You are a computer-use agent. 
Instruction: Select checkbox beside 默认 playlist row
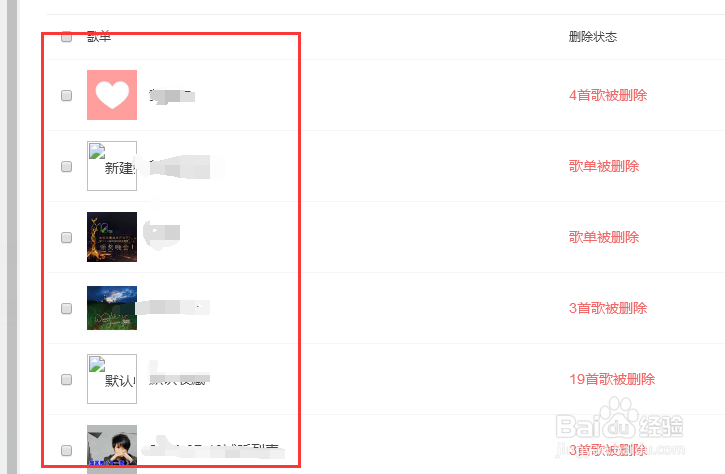pos(67,379)
